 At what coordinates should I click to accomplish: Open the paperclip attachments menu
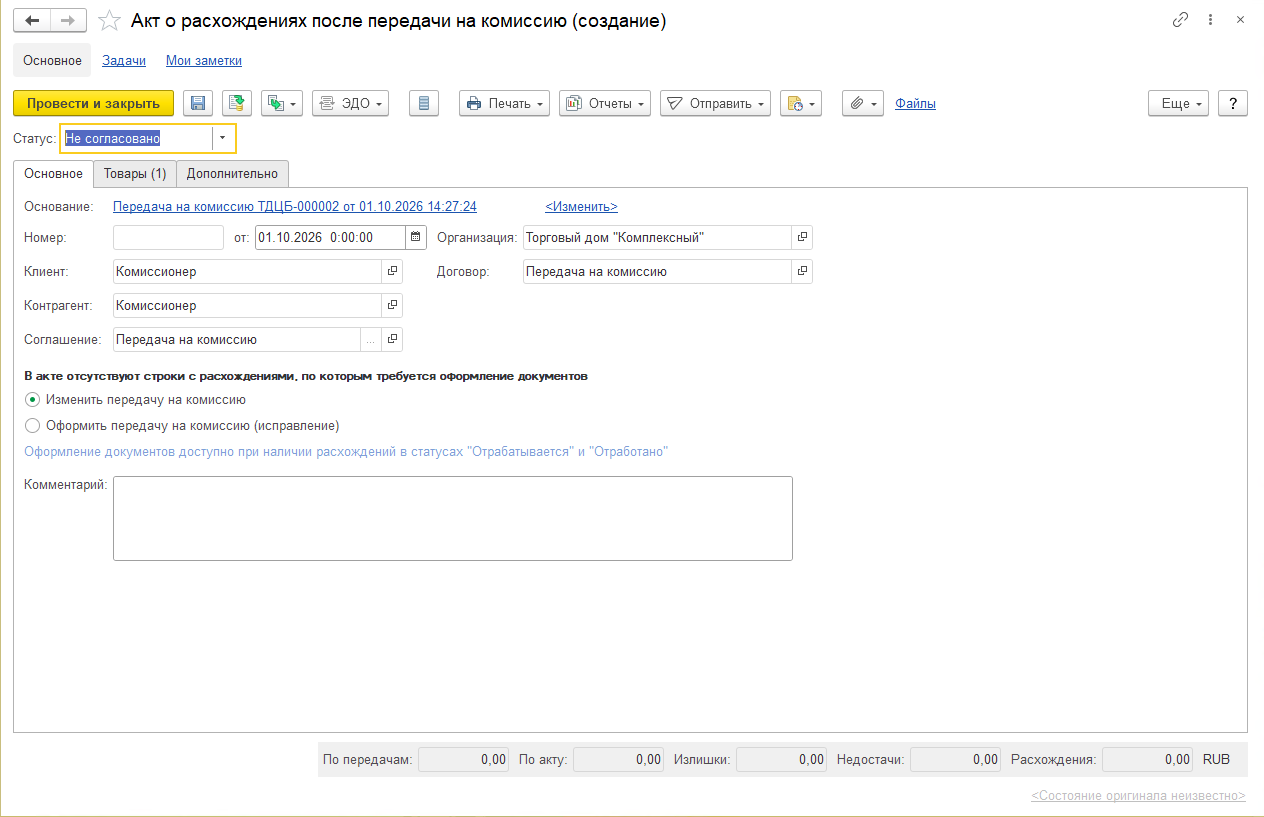coord(863,103)
